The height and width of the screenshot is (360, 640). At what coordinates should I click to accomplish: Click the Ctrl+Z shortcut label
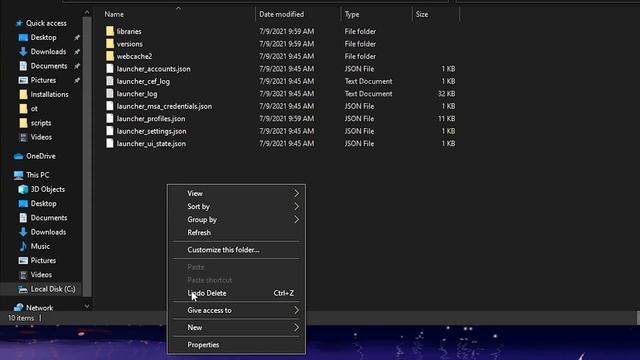click(284, 293)
